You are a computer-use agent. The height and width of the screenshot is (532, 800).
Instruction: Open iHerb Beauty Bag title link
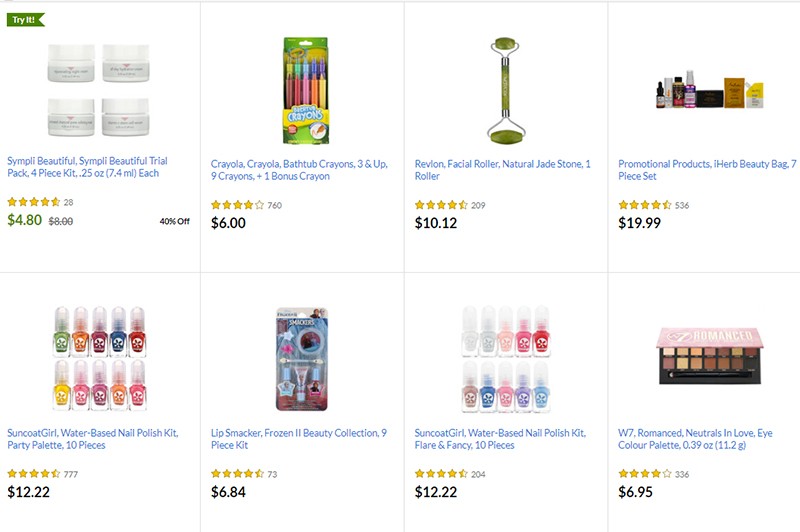click(707, 171)
